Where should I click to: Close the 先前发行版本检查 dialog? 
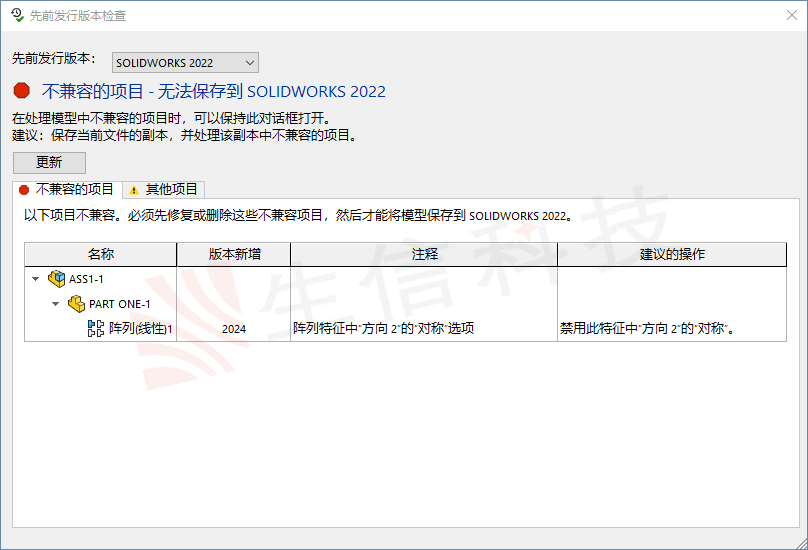coord(792,15)
